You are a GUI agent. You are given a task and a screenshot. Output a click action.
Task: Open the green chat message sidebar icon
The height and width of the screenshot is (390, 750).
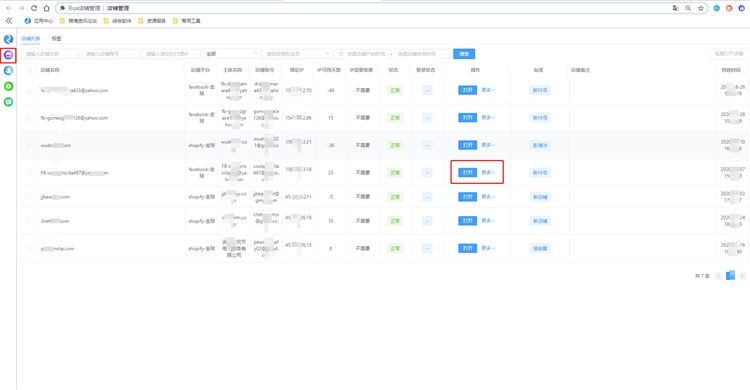click(8, 102)
